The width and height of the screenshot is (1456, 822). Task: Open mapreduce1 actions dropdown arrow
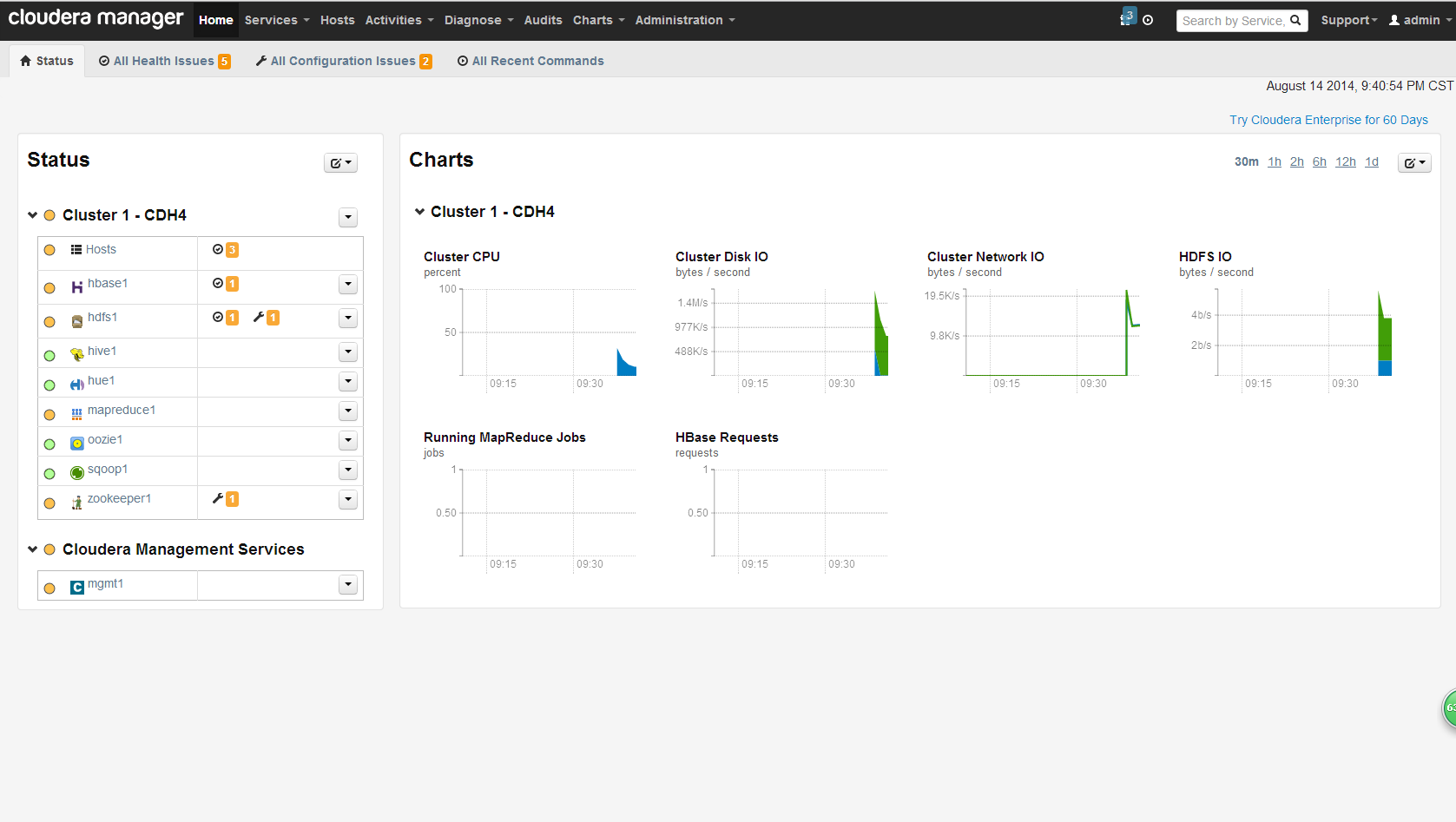coord(348,411)
